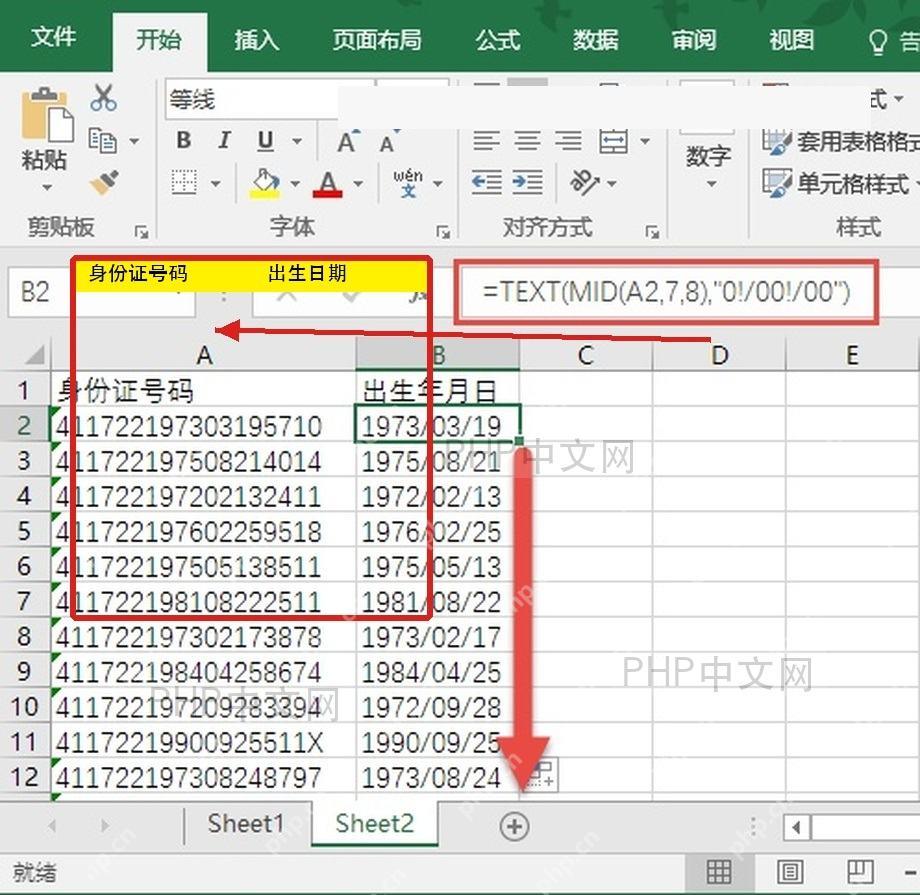Open the Alignment group dialog launcher
This screenshot has width=920, height=895.
(x=652, y=232)
